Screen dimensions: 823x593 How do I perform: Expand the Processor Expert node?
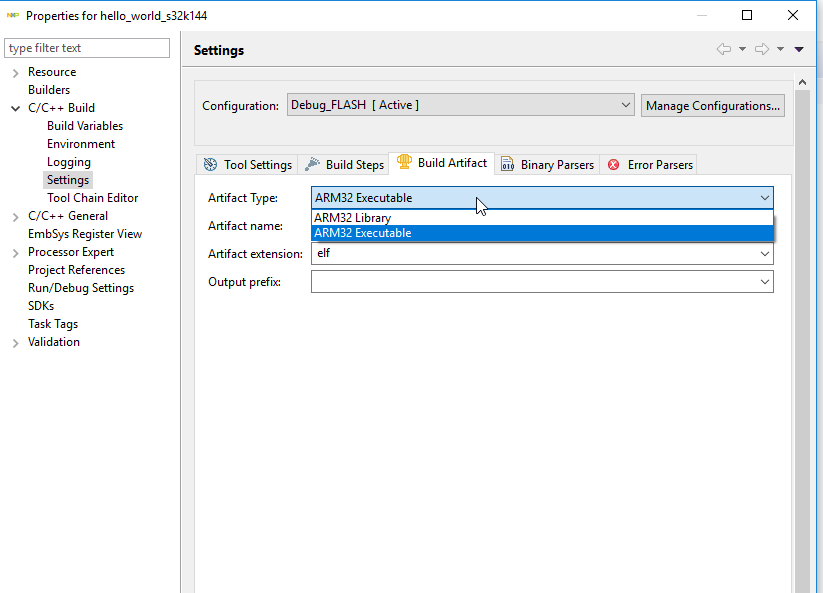[15, 252]
